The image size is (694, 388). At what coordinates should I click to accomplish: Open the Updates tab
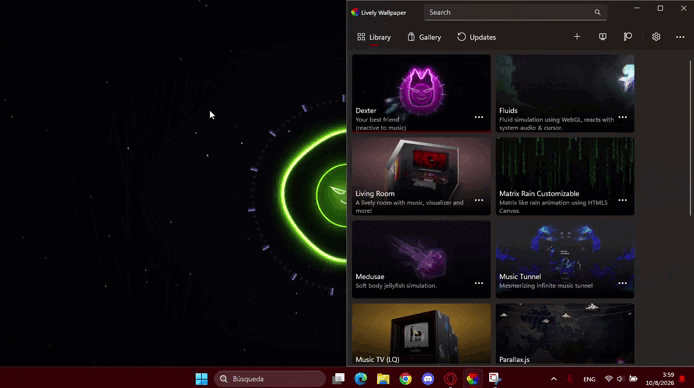coord(476,37)
